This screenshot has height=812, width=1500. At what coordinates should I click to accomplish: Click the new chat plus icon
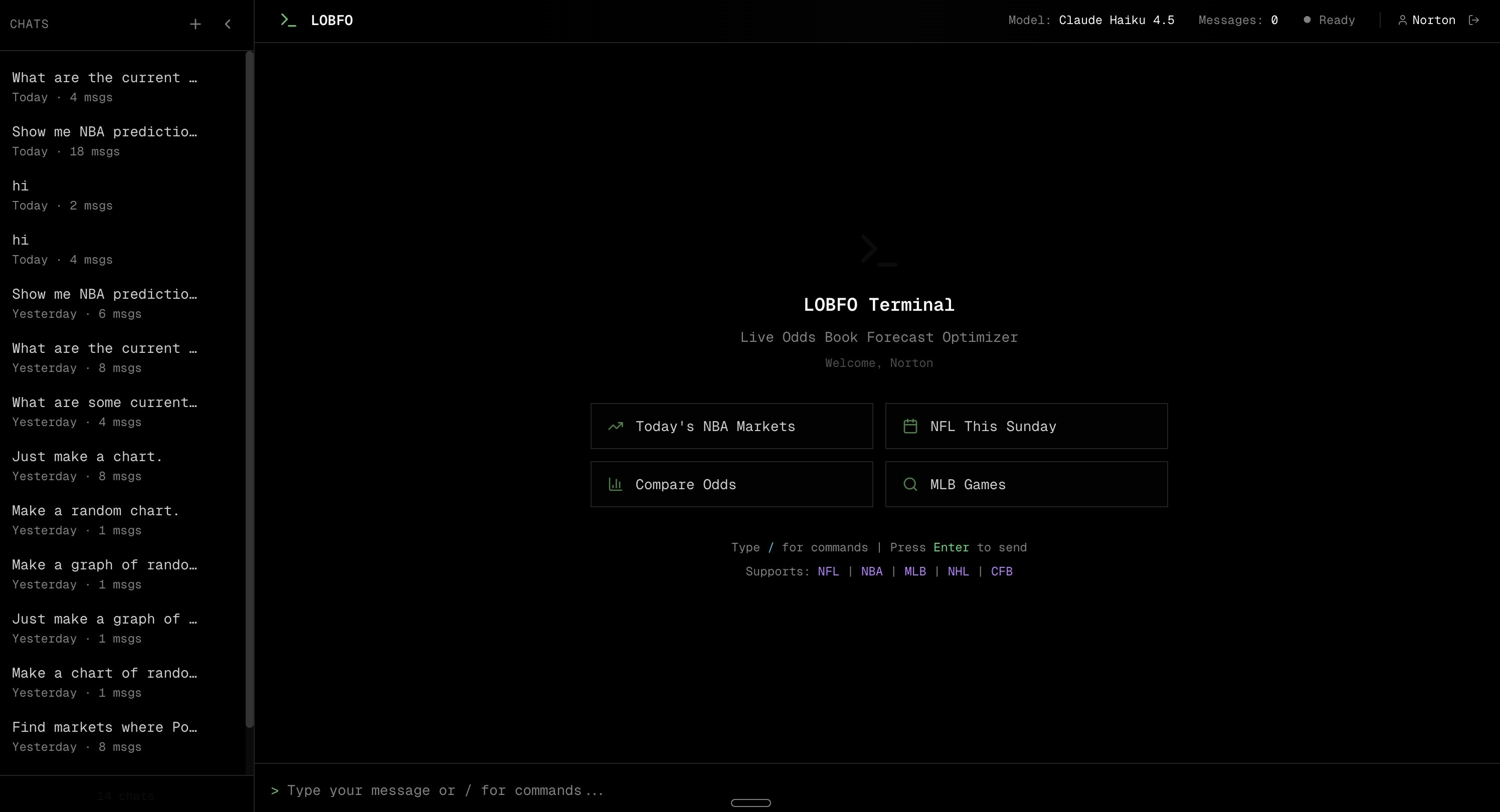tap(196, 24)
